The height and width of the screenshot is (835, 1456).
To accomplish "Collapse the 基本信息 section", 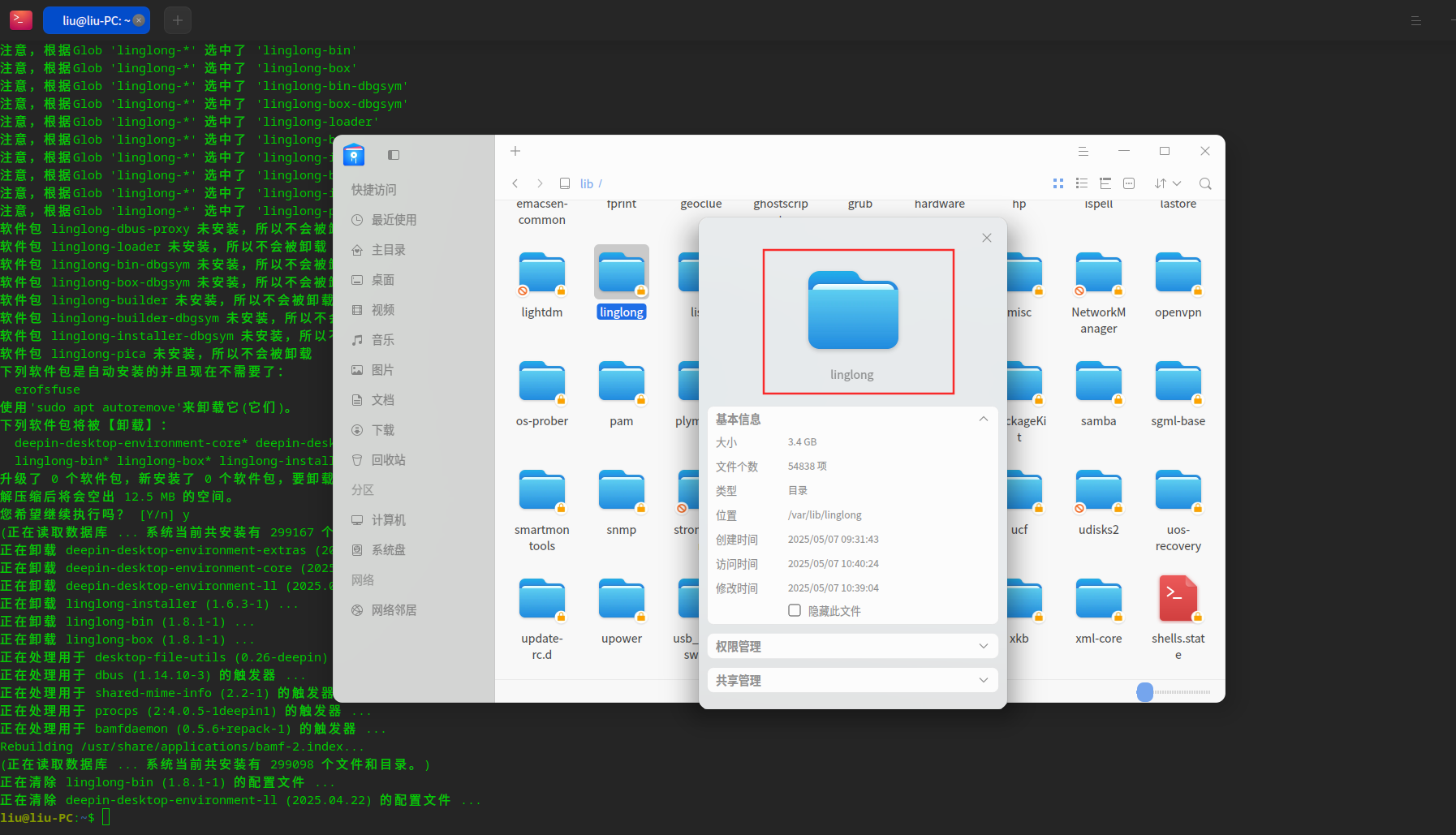I will coord(983,419).
